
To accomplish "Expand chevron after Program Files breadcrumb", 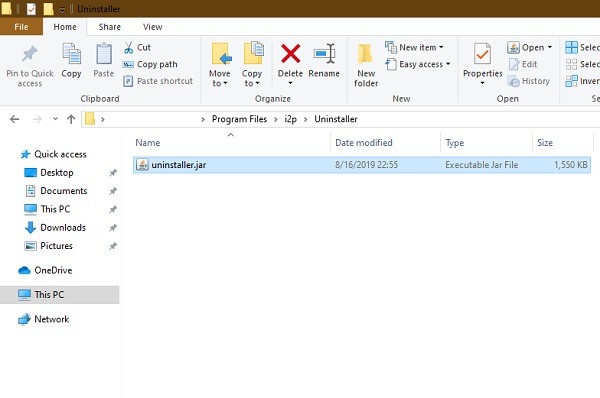I will pyautogui.click(x=276, y=119).
